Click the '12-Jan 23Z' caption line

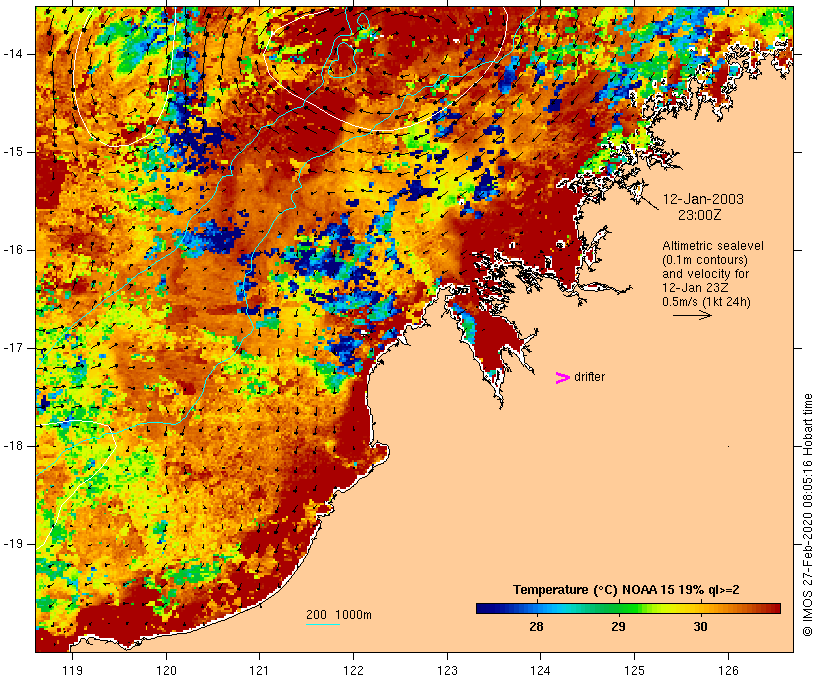[696, 288]
